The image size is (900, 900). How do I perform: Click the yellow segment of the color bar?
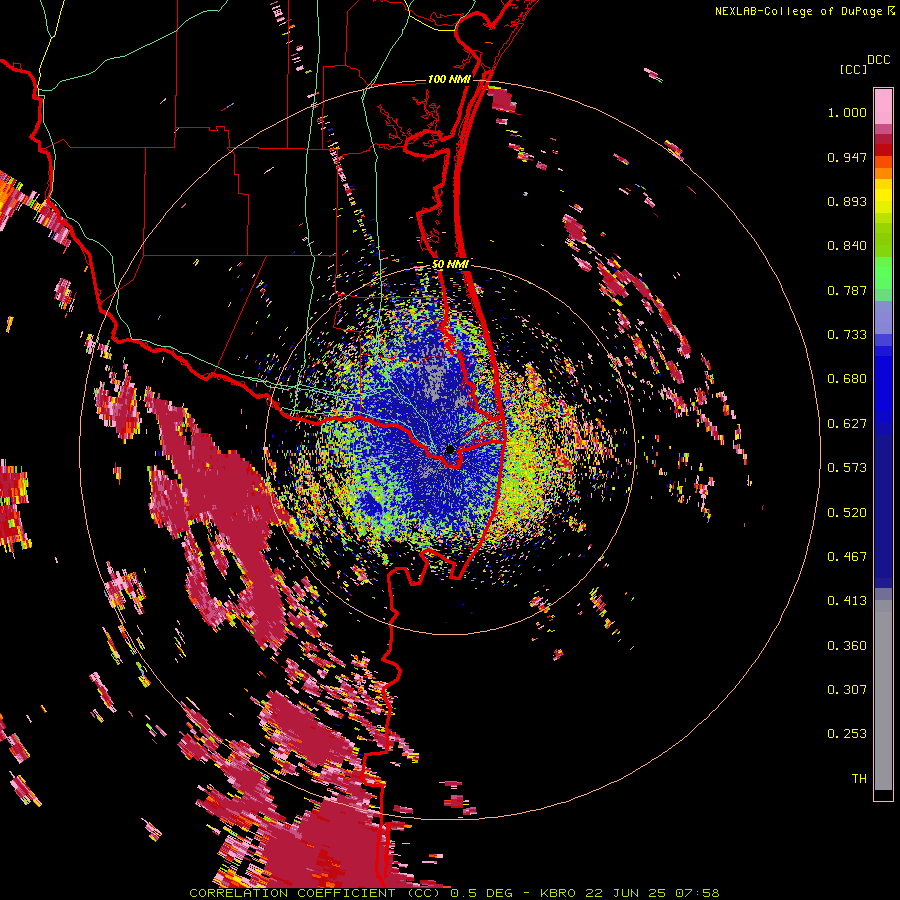[883, 197]
